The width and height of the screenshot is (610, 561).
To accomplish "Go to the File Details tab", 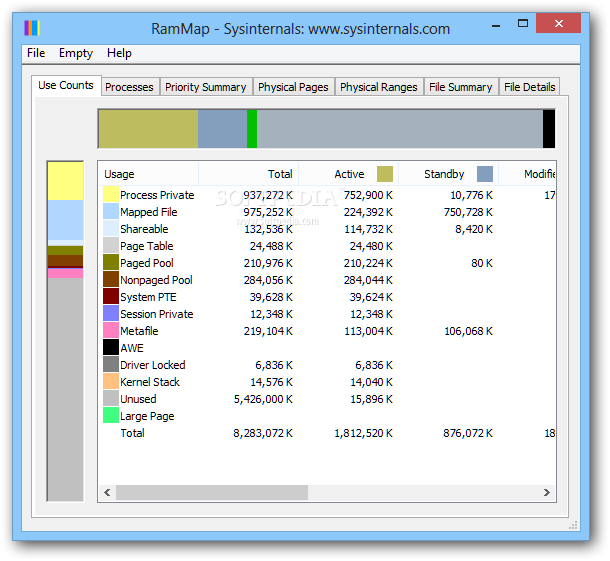I will pos(529,87).
